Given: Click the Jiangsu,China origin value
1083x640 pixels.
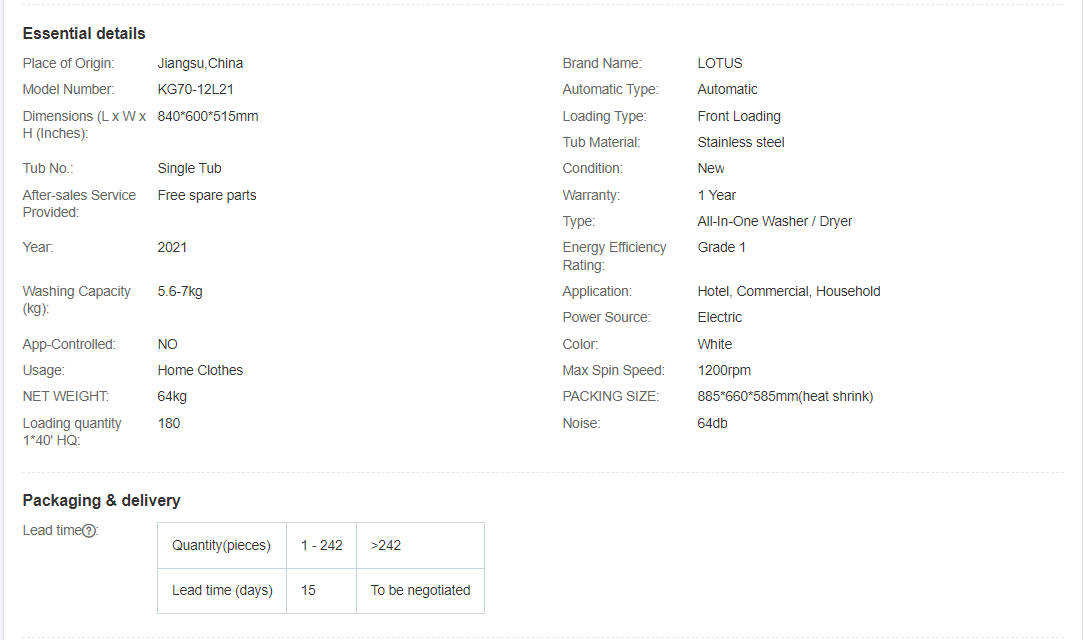Looking at the screenshot, I should (200, 63).
